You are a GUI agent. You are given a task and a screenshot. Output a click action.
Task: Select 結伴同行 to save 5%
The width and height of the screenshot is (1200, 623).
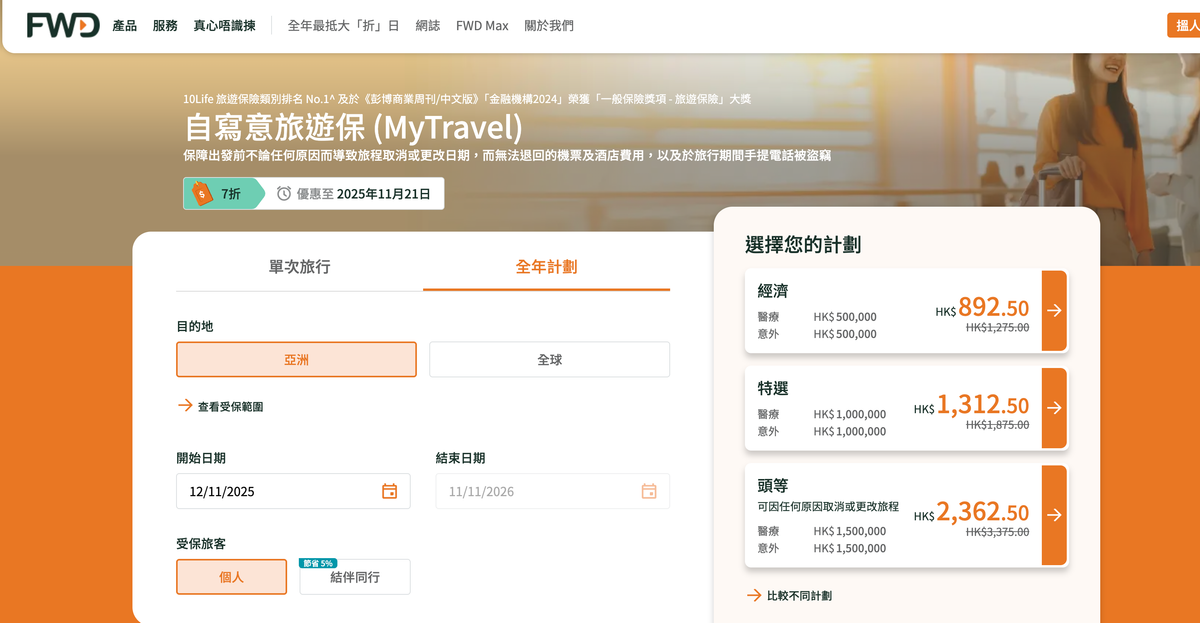pyautogui.click(x=355, y=577)
